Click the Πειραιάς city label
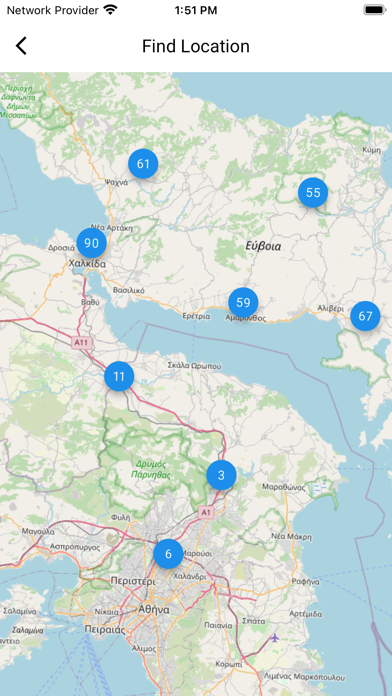Screen dimensions: 392x696 click(x=105, y=630)
